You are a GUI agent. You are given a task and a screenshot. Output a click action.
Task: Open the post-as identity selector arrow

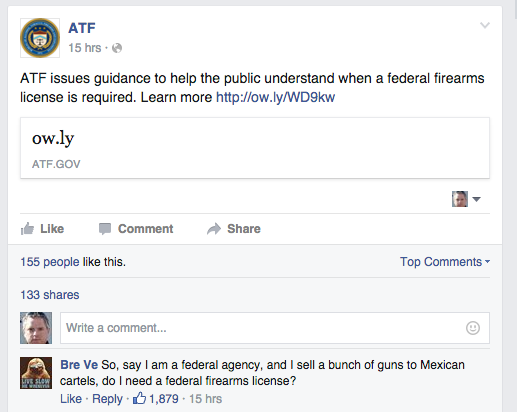(x=477, y=199)
